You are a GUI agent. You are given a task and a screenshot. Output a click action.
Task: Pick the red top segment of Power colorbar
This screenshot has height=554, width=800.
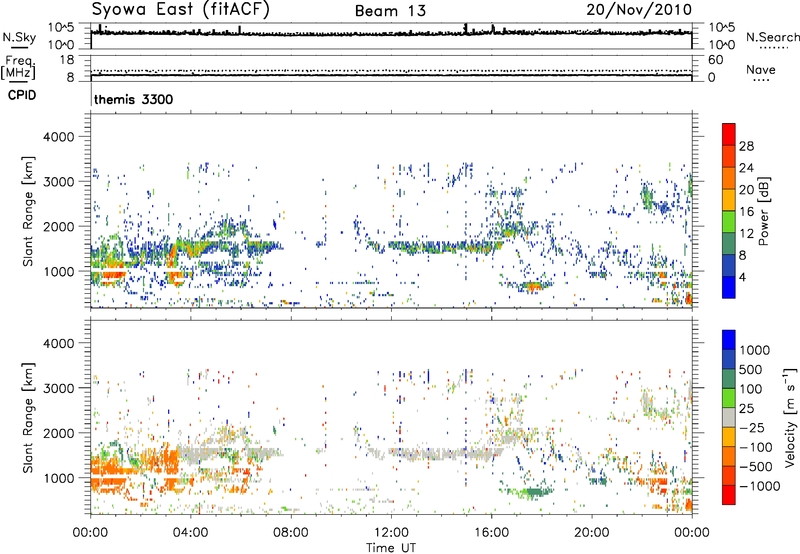click(729, 135)
